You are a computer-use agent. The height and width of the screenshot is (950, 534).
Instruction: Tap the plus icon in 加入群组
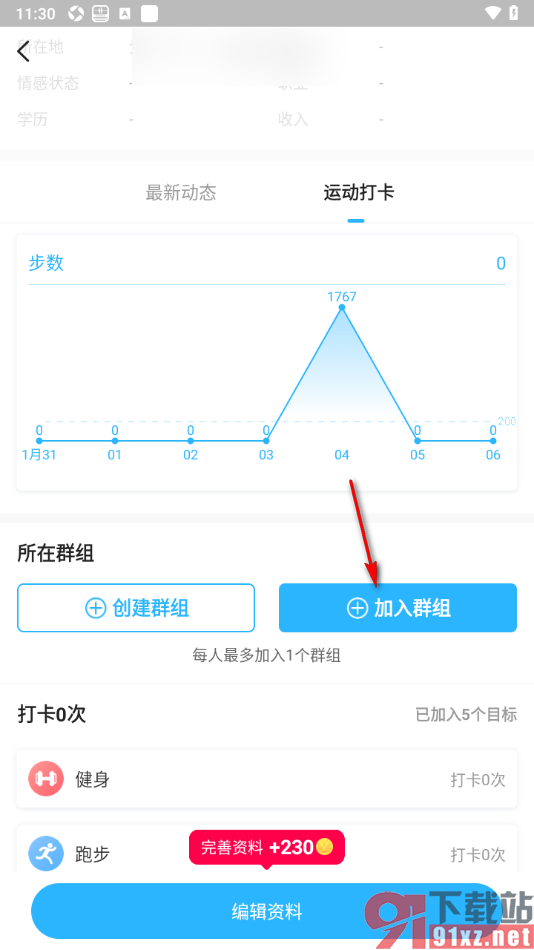(x=357, y=608)
